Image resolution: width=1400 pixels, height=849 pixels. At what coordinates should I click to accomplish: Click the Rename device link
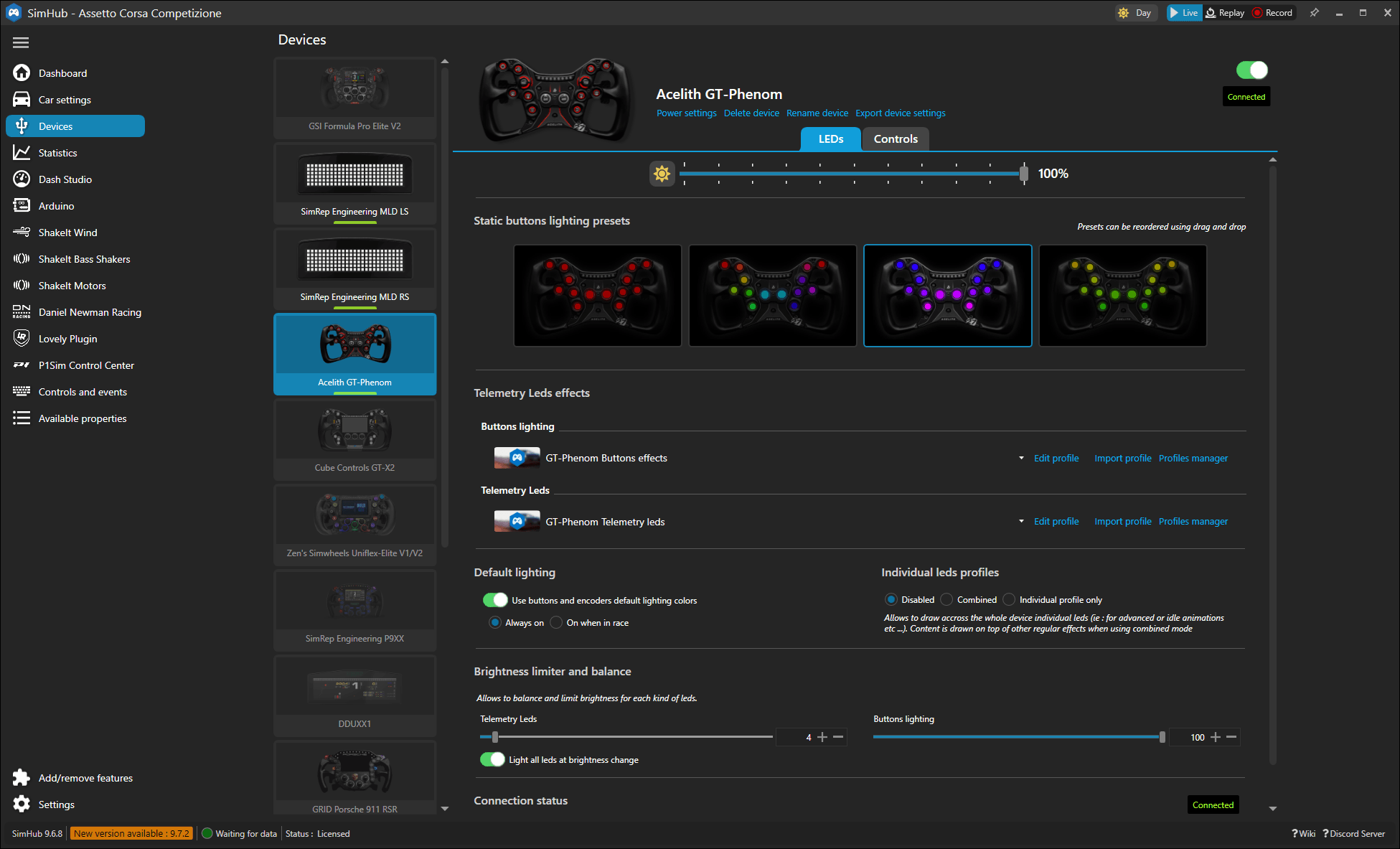[x=817, y=113]
